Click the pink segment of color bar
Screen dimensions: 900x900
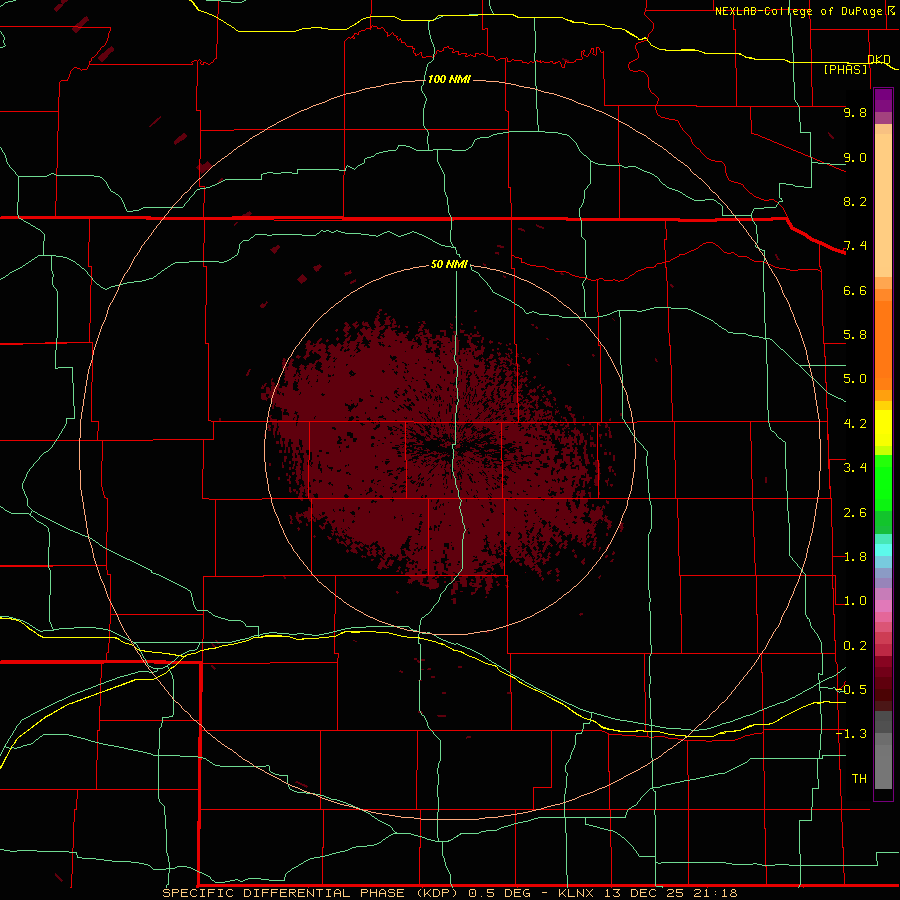point(883,606)
